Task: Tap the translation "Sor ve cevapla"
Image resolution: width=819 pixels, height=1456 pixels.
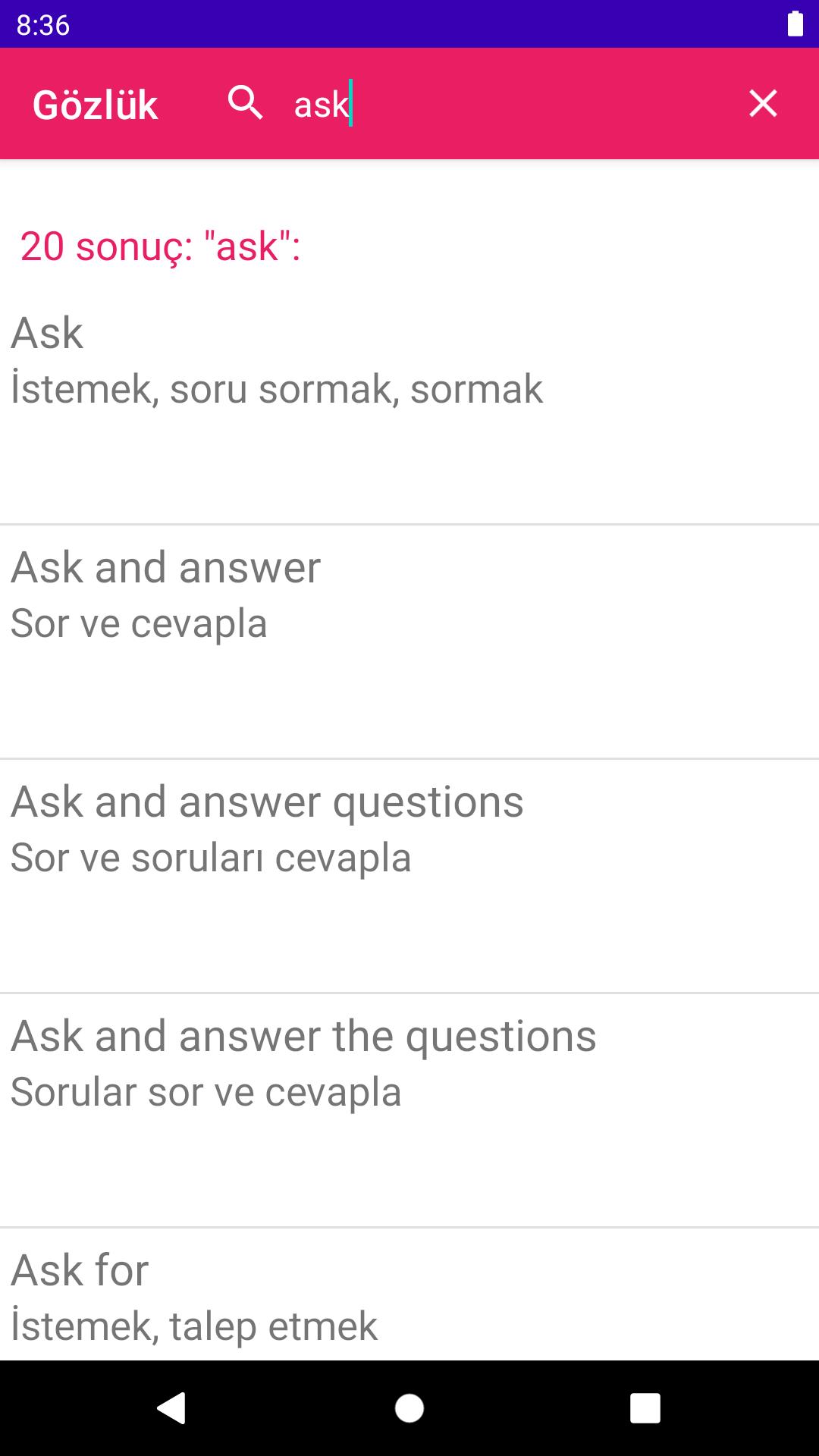Action: point(139,623)
